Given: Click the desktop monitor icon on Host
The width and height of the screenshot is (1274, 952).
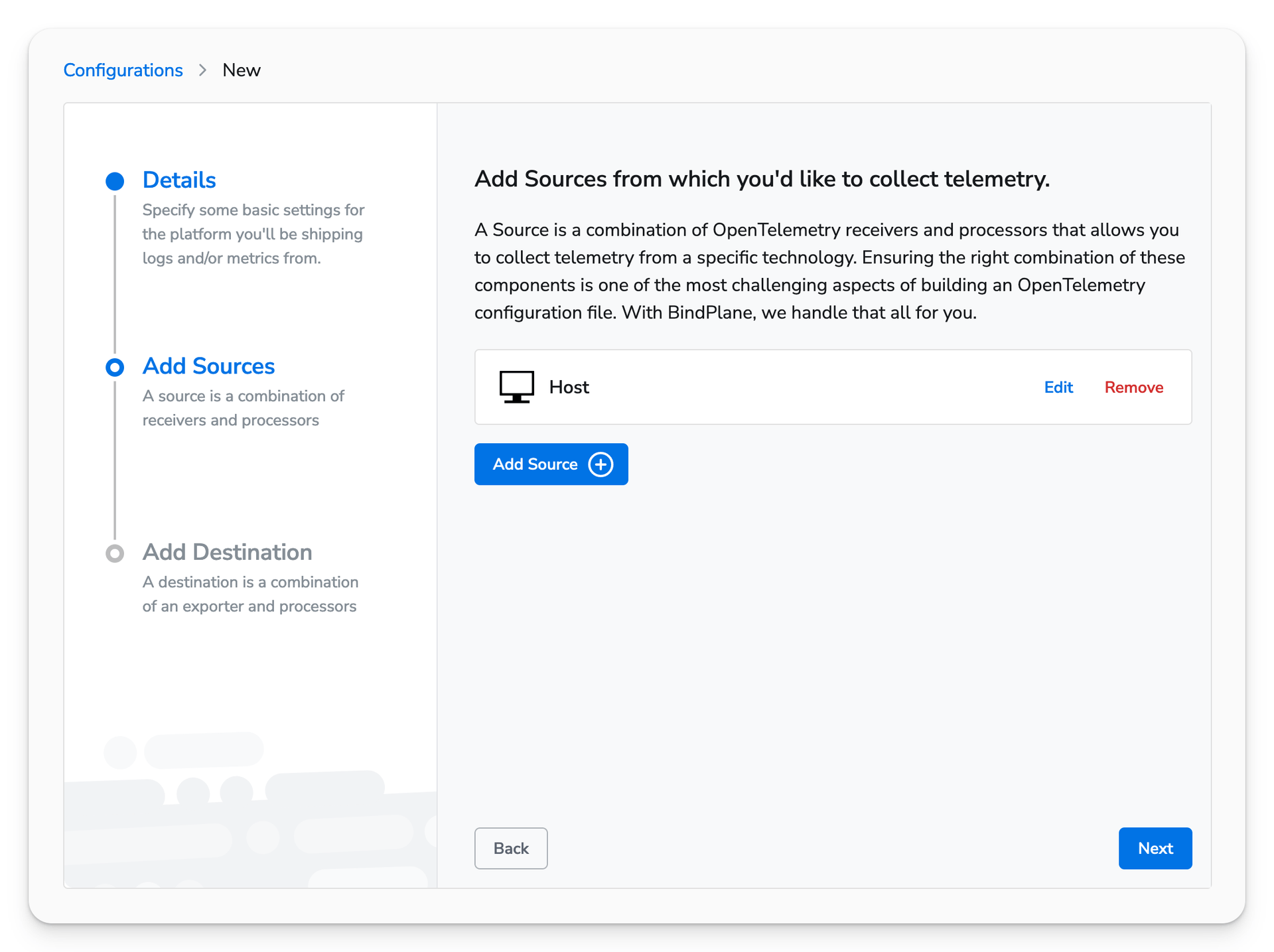Looking at the screenshot, I should click(517, 387).
